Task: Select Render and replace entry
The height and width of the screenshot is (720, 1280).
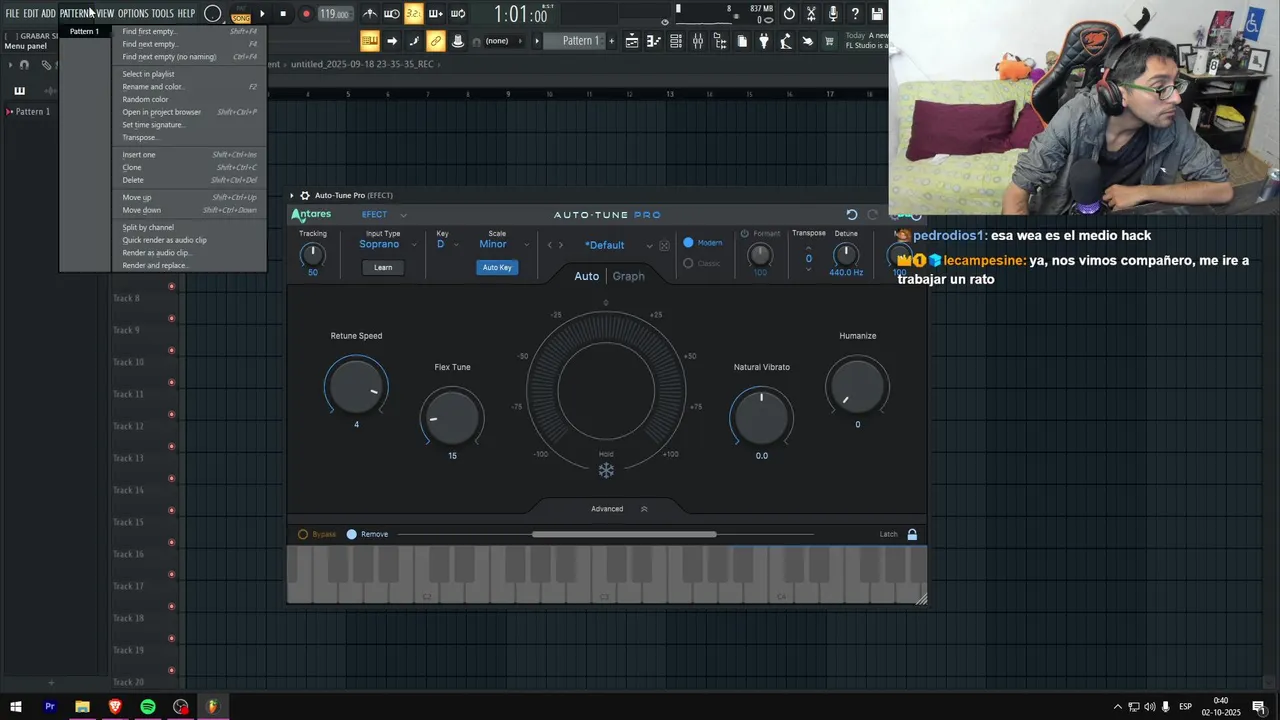Action: tap(189, 265)
